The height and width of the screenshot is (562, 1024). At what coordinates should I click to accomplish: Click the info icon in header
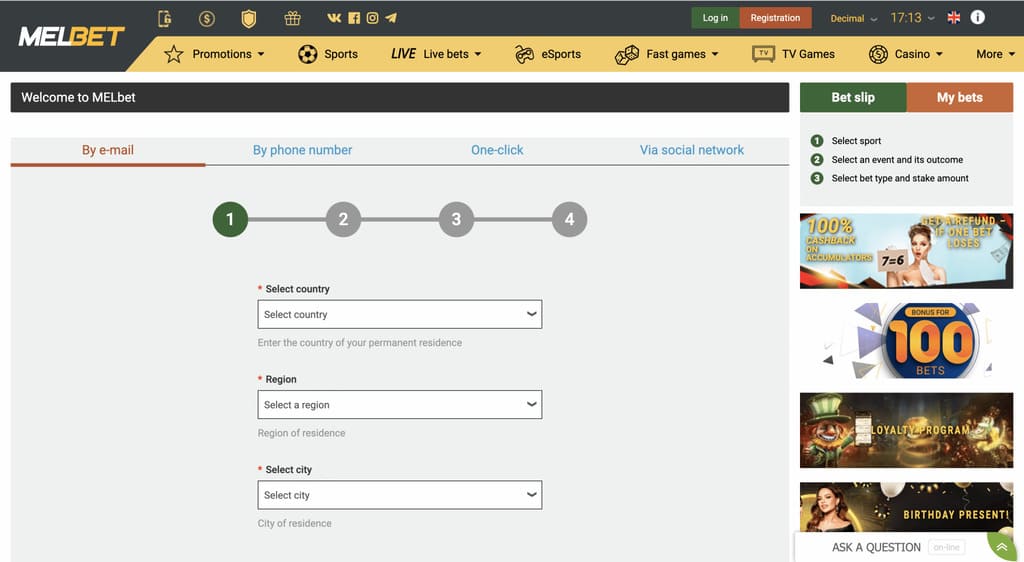coord(978,18)
